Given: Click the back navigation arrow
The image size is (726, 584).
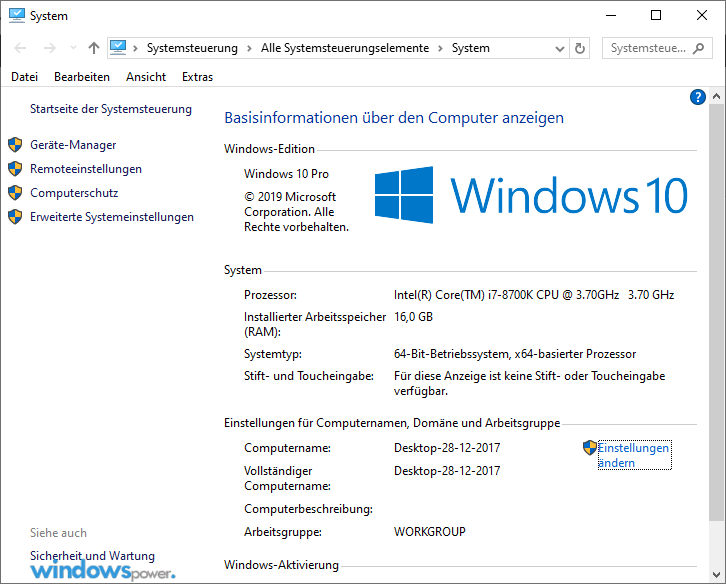Looking at the screenshot, I should [21, 48].
